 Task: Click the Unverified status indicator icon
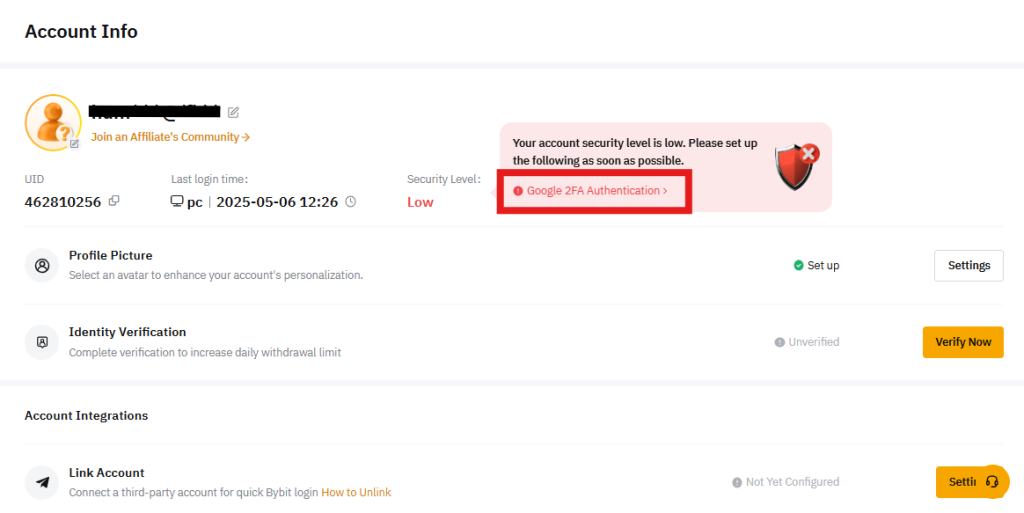pos(779,342)
